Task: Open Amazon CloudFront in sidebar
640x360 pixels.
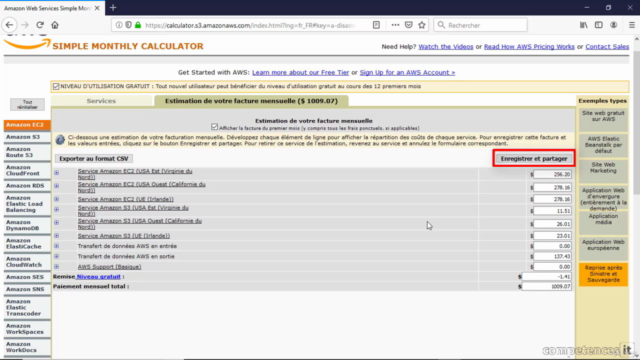Action: [27, 171]
